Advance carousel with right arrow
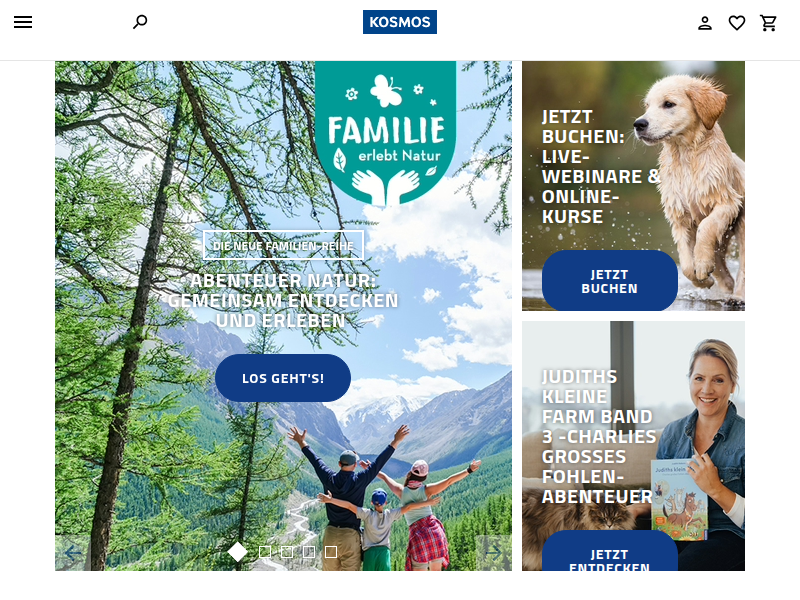 493,552
